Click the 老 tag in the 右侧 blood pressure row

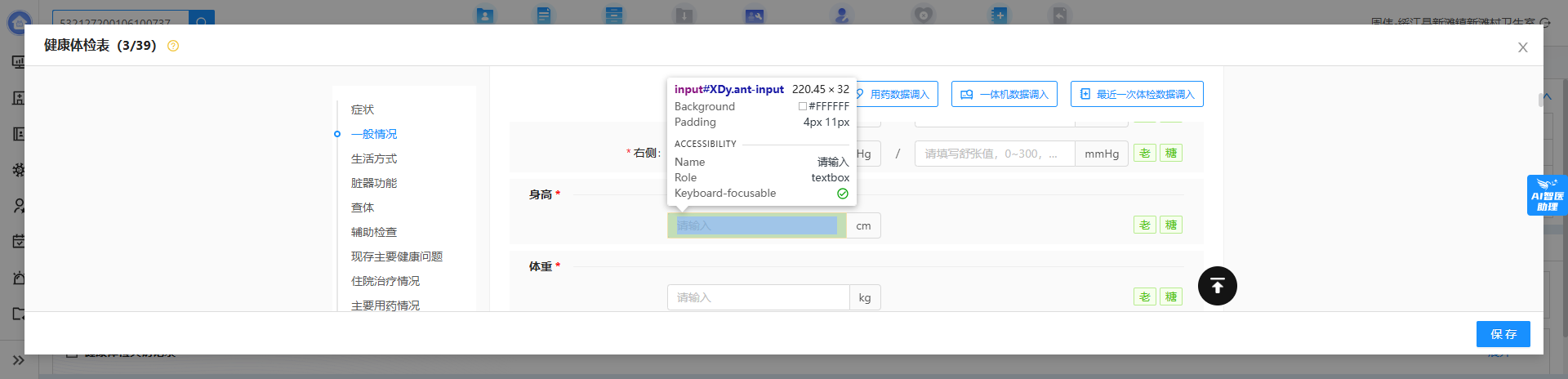pyautogui.click(x=1144, y=154)
